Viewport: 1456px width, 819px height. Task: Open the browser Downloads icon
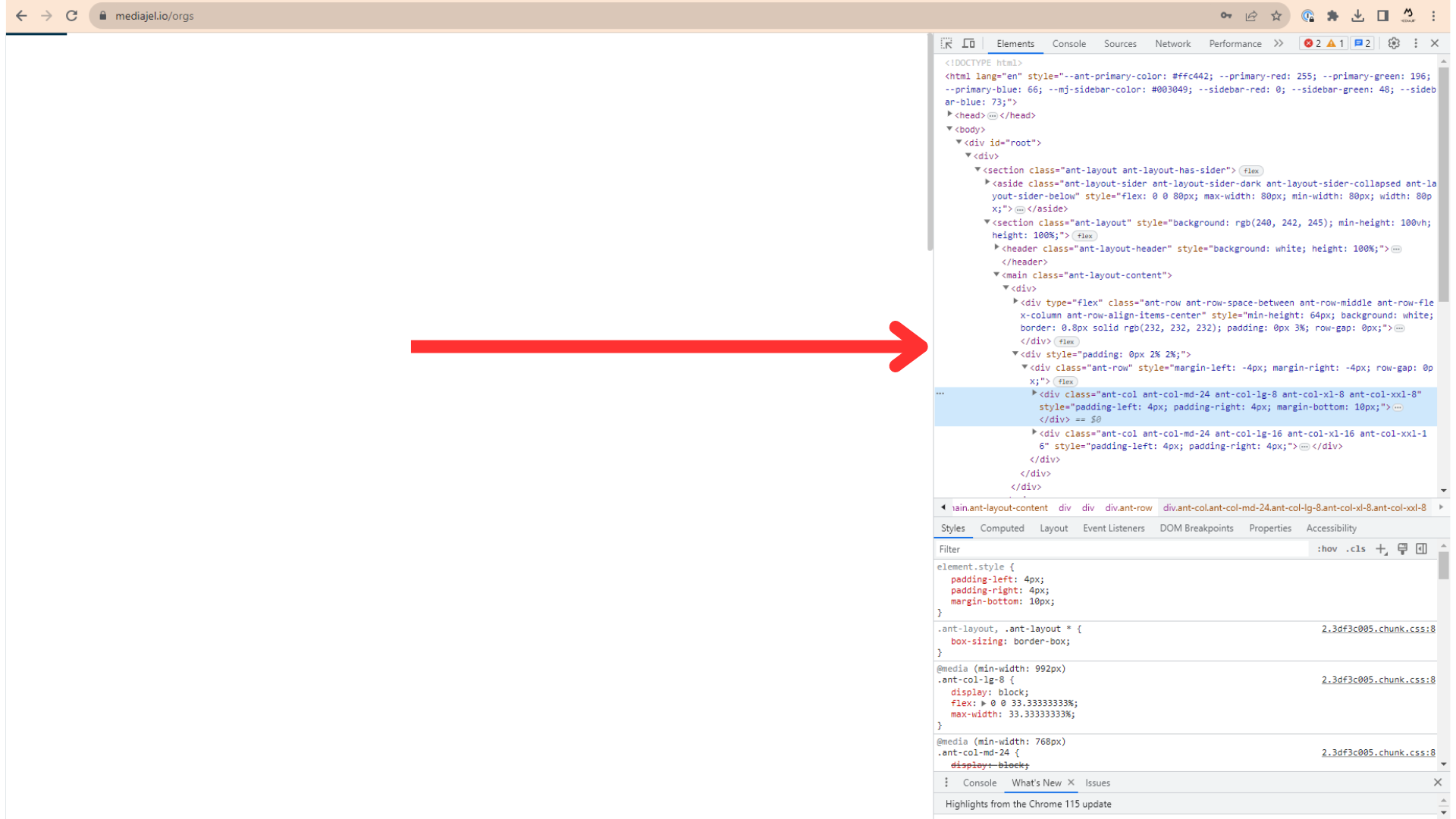coord(1358,15)
